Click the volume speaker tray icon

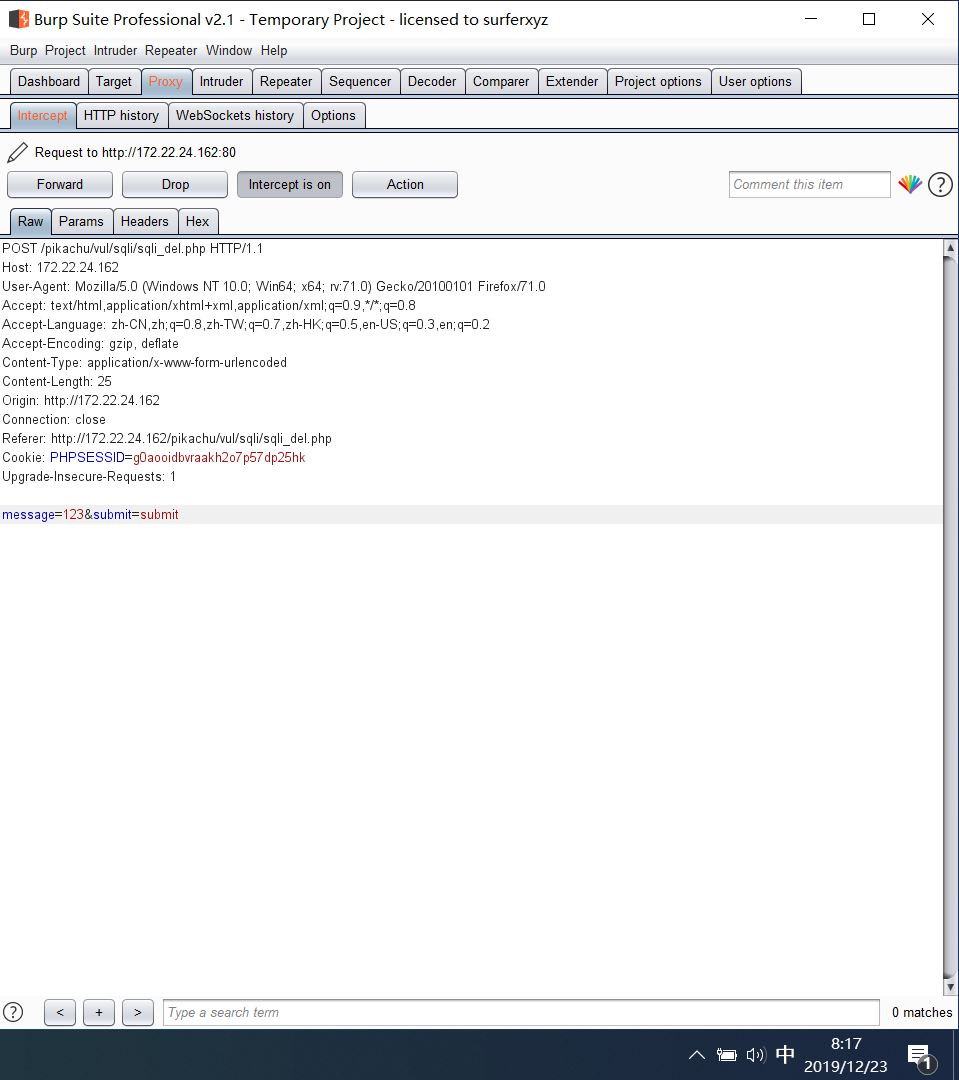click(x=756, y=1055)
